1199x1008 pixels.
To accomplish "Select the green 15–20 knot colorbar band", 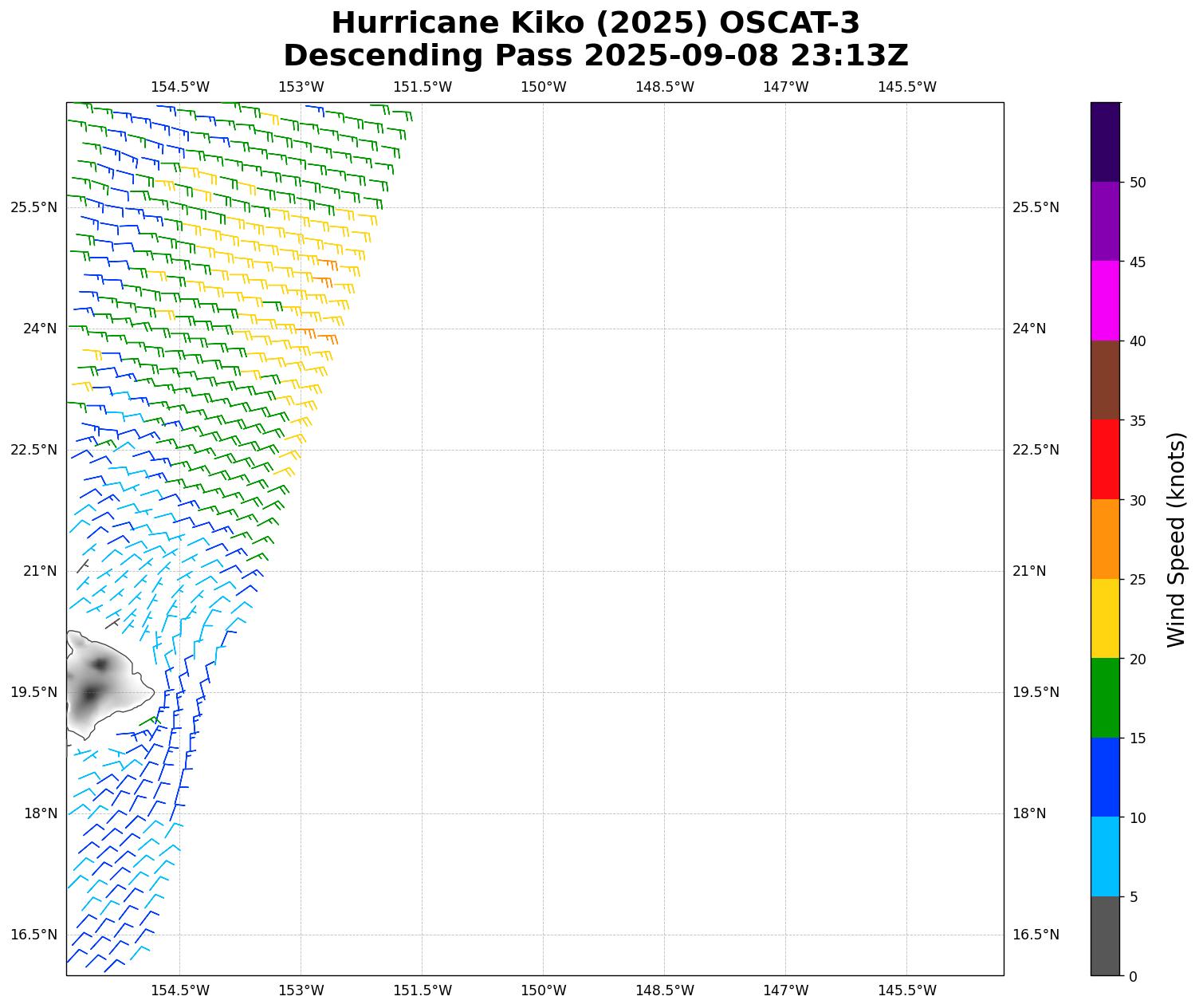I will [x=1105, y=698].
